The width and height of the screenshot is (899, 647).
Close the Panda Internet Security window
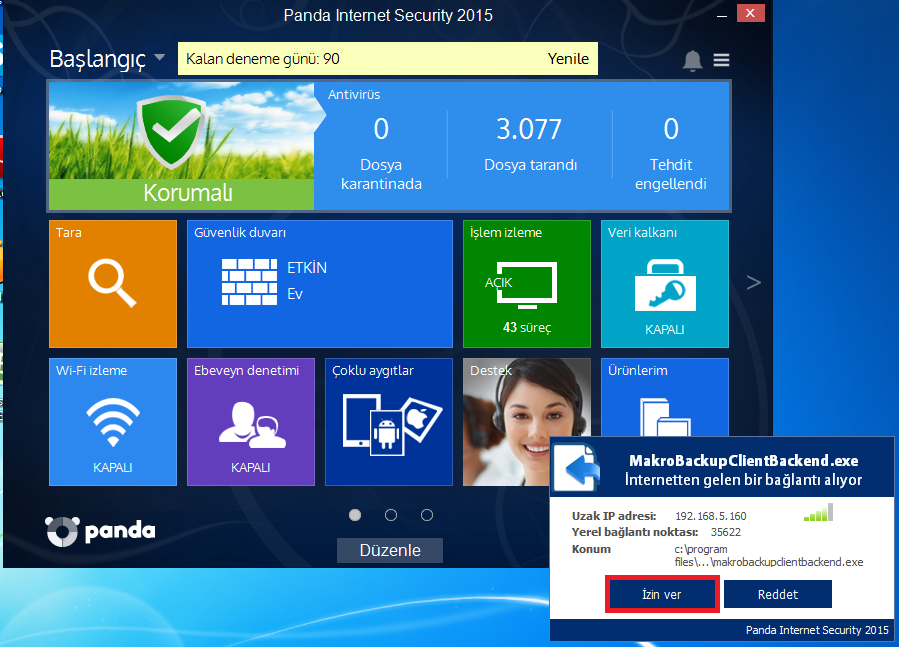coord(750,13)
